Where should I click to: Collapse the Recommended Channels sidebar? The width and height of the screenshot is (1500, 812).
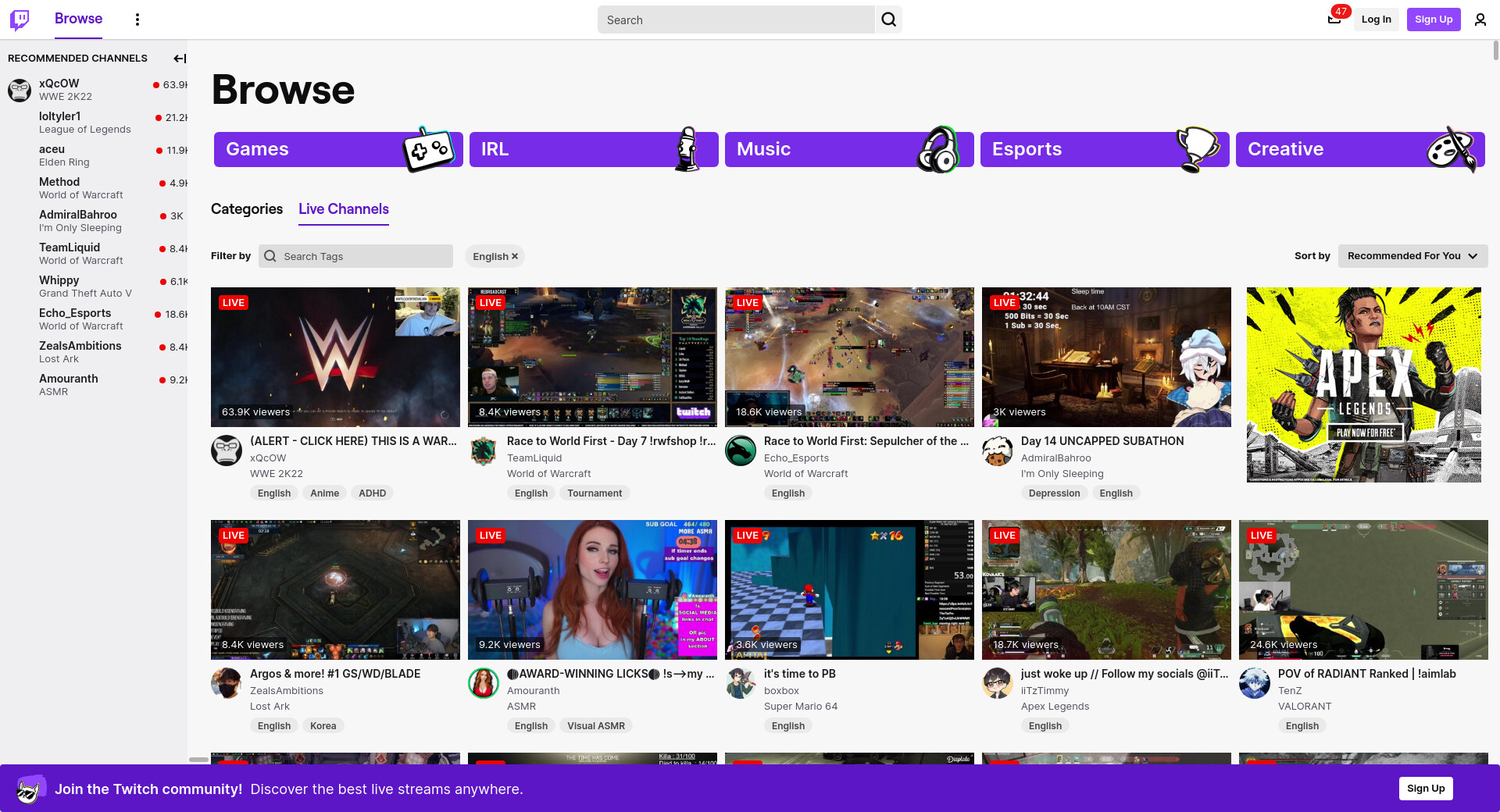[x=180, y=59]
